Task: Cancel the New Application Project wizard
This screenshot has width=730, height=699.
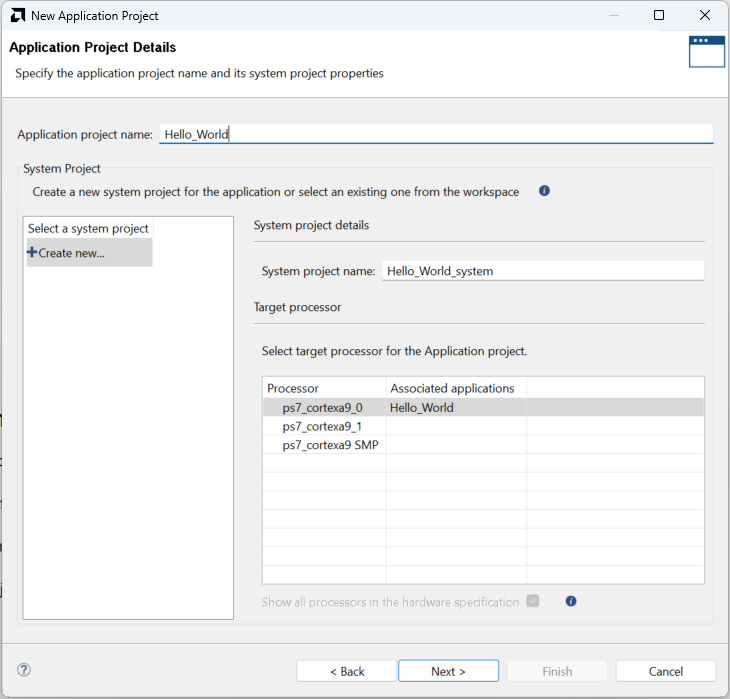Action: (x=665, y=671)
